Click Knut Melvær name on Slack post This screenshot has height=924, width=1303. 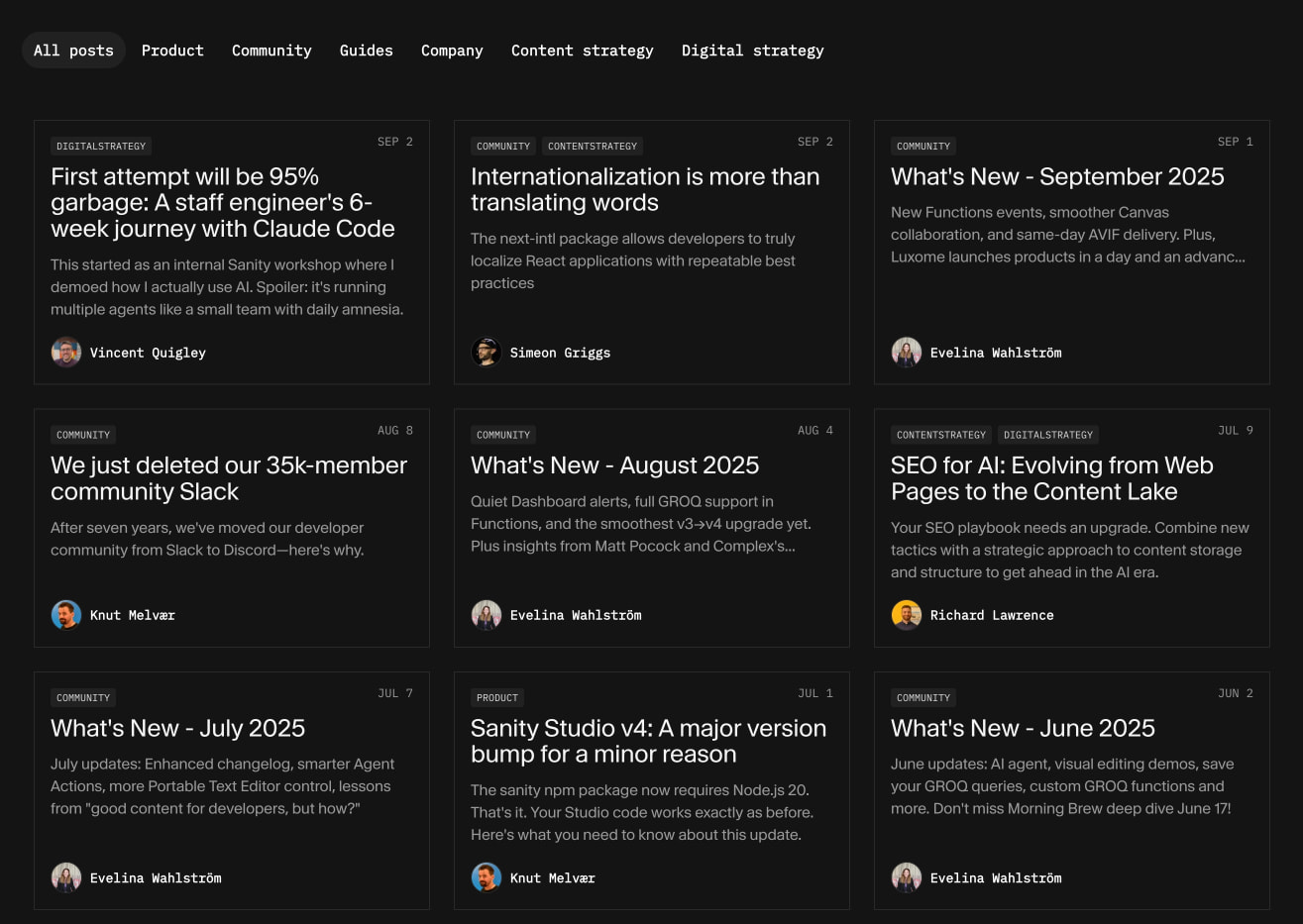coord(132,615)
